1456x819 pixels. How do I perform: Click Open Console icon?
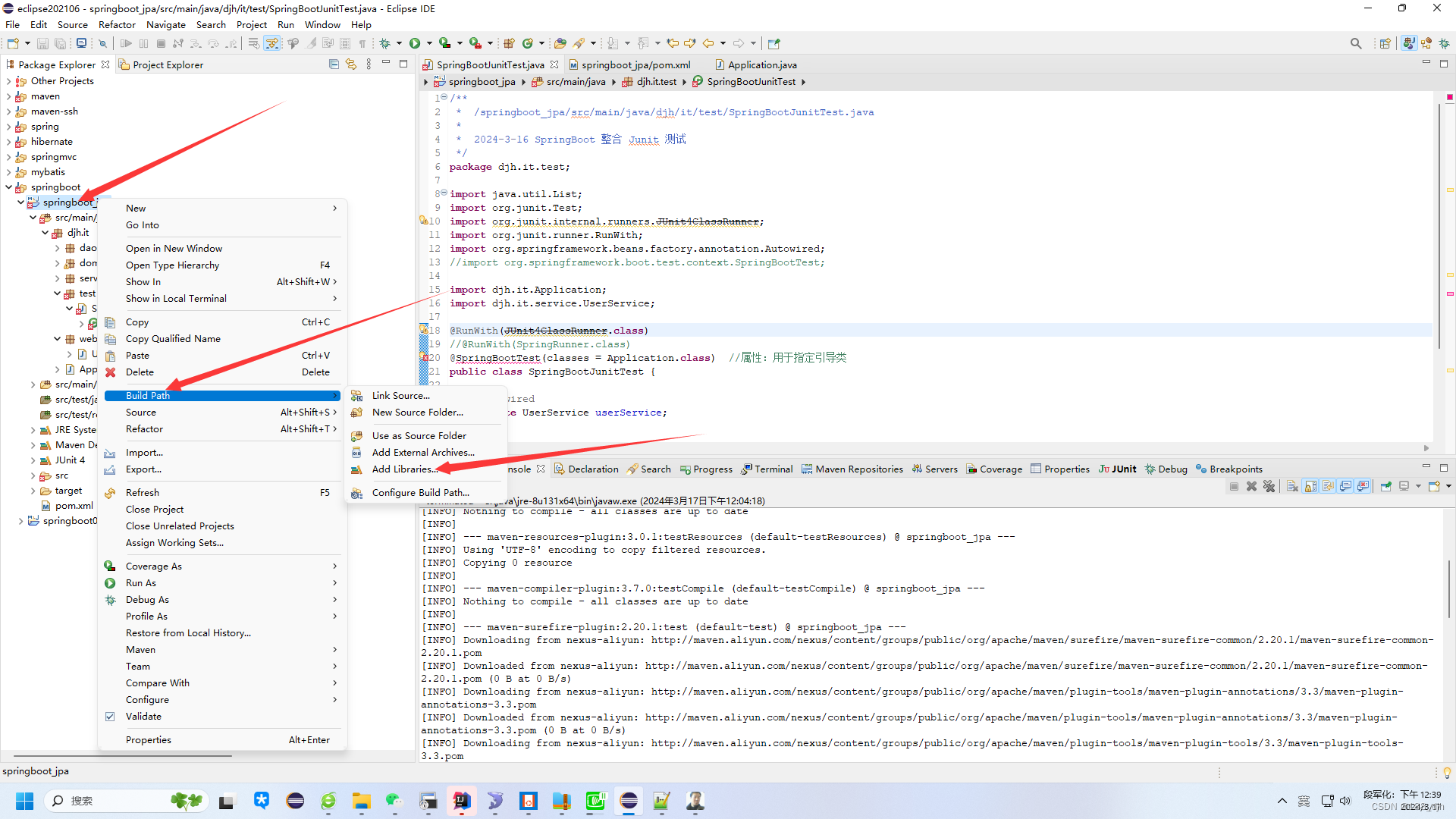1434,486
